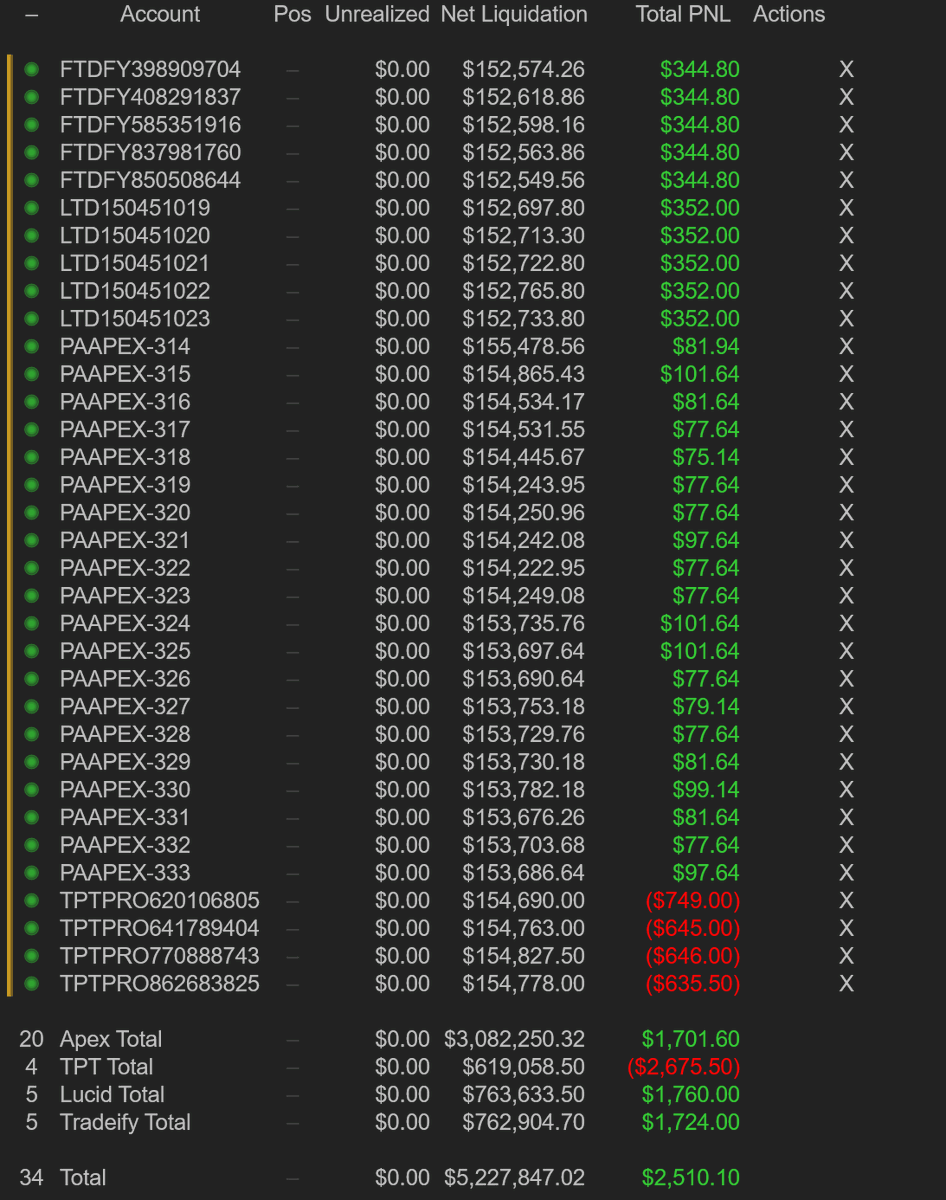
Task: Close account FTDFY408291837 with its X
Action: coord(846,98)
